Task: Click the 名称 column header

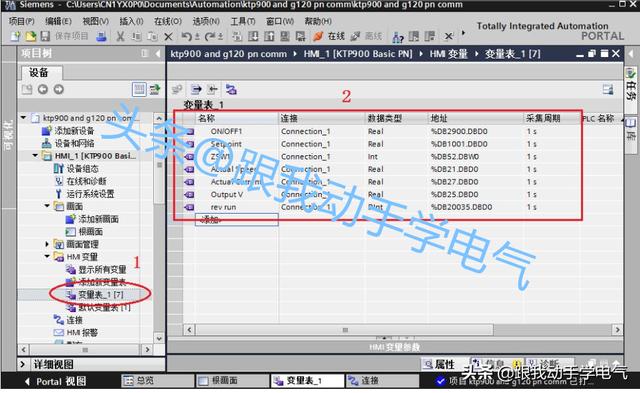Action: click(x=237, y=118)
